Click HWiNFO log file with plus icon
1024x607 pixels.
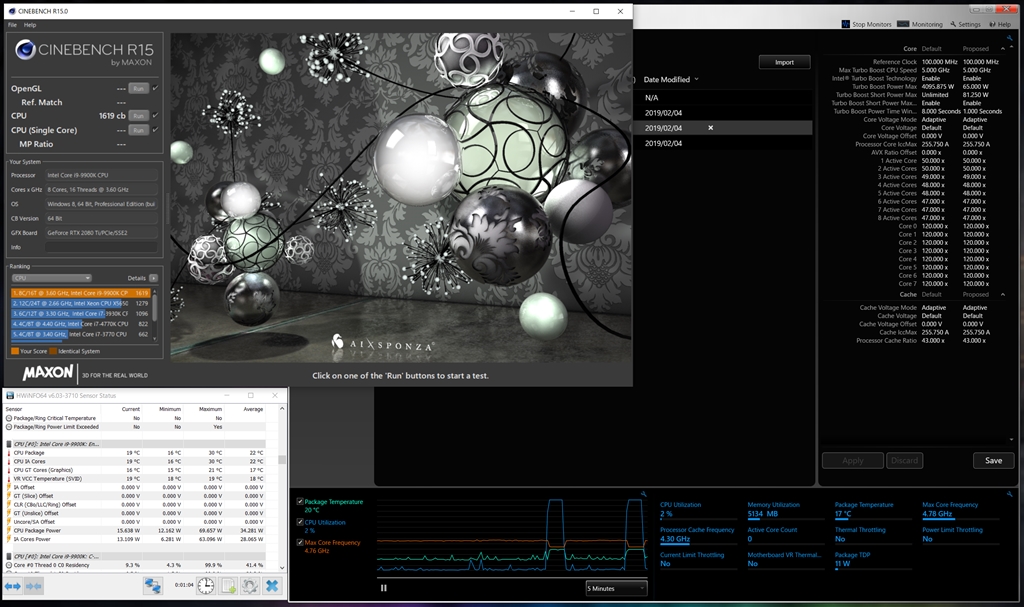point(228,586)
